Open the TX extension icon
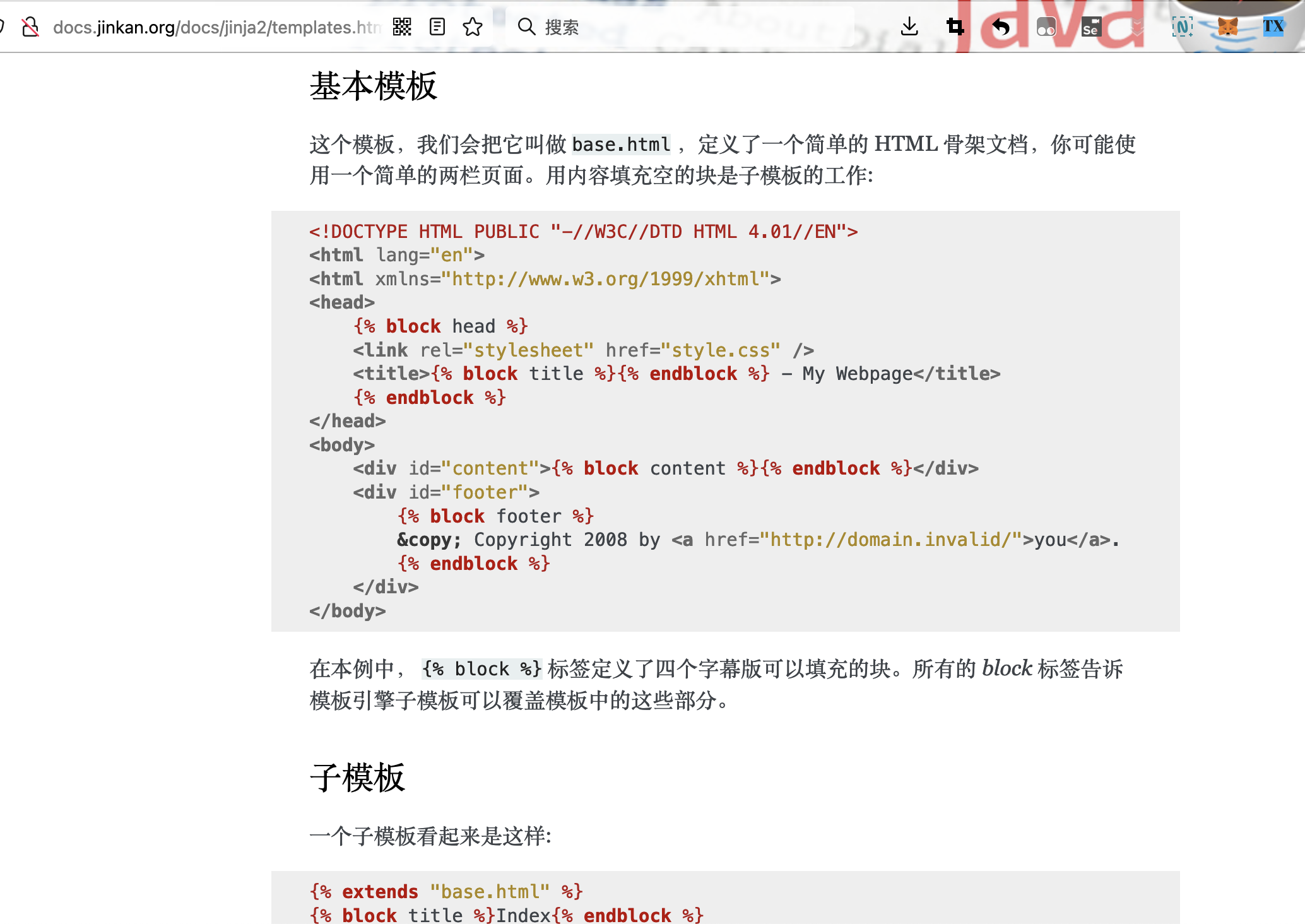The width and height of the screenshot is (1305, 924). (1273, 27)
